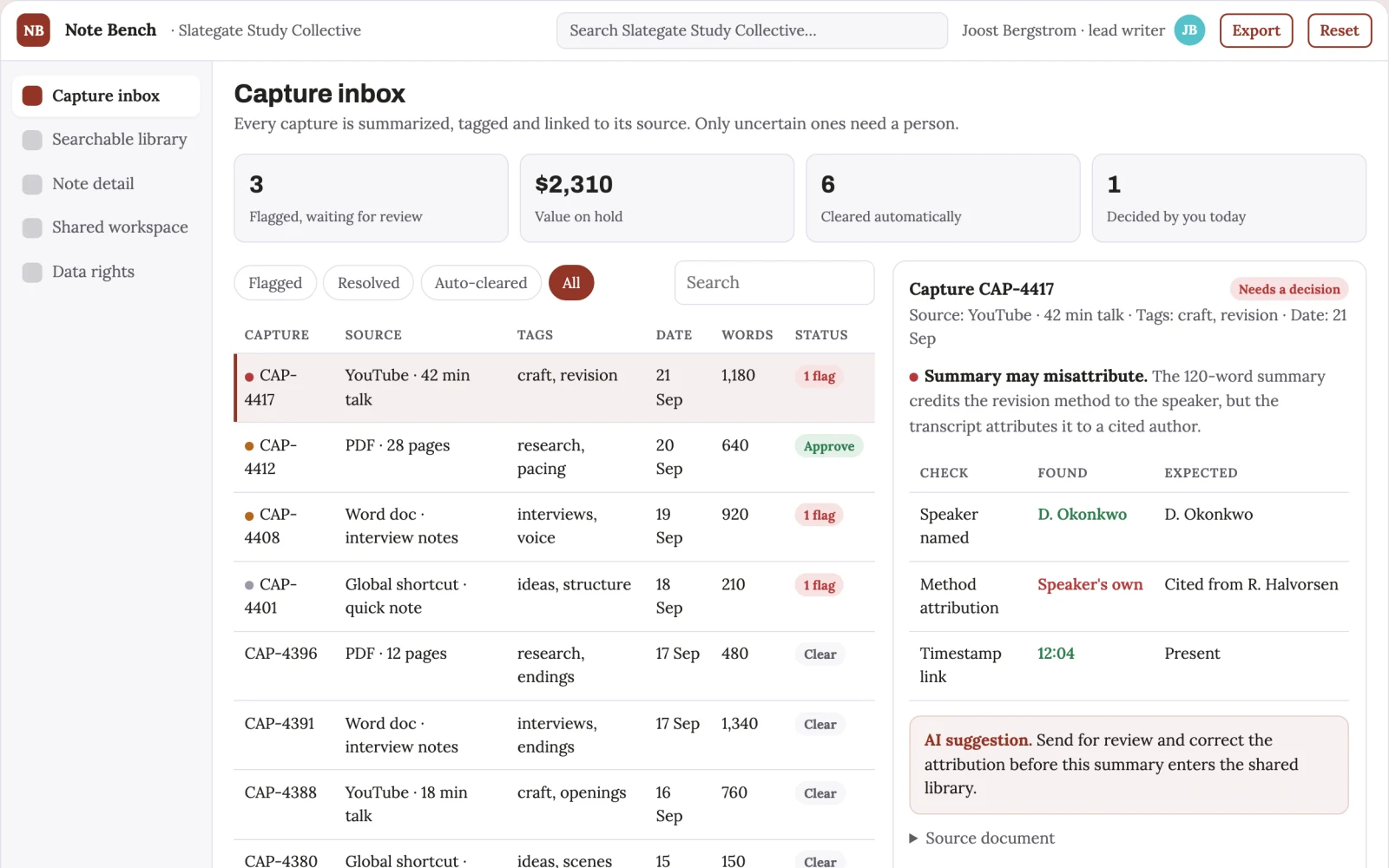The image size is (1389, 868).
Task: Click the Speaker's own found value
Action: (x=1089, y=585)
